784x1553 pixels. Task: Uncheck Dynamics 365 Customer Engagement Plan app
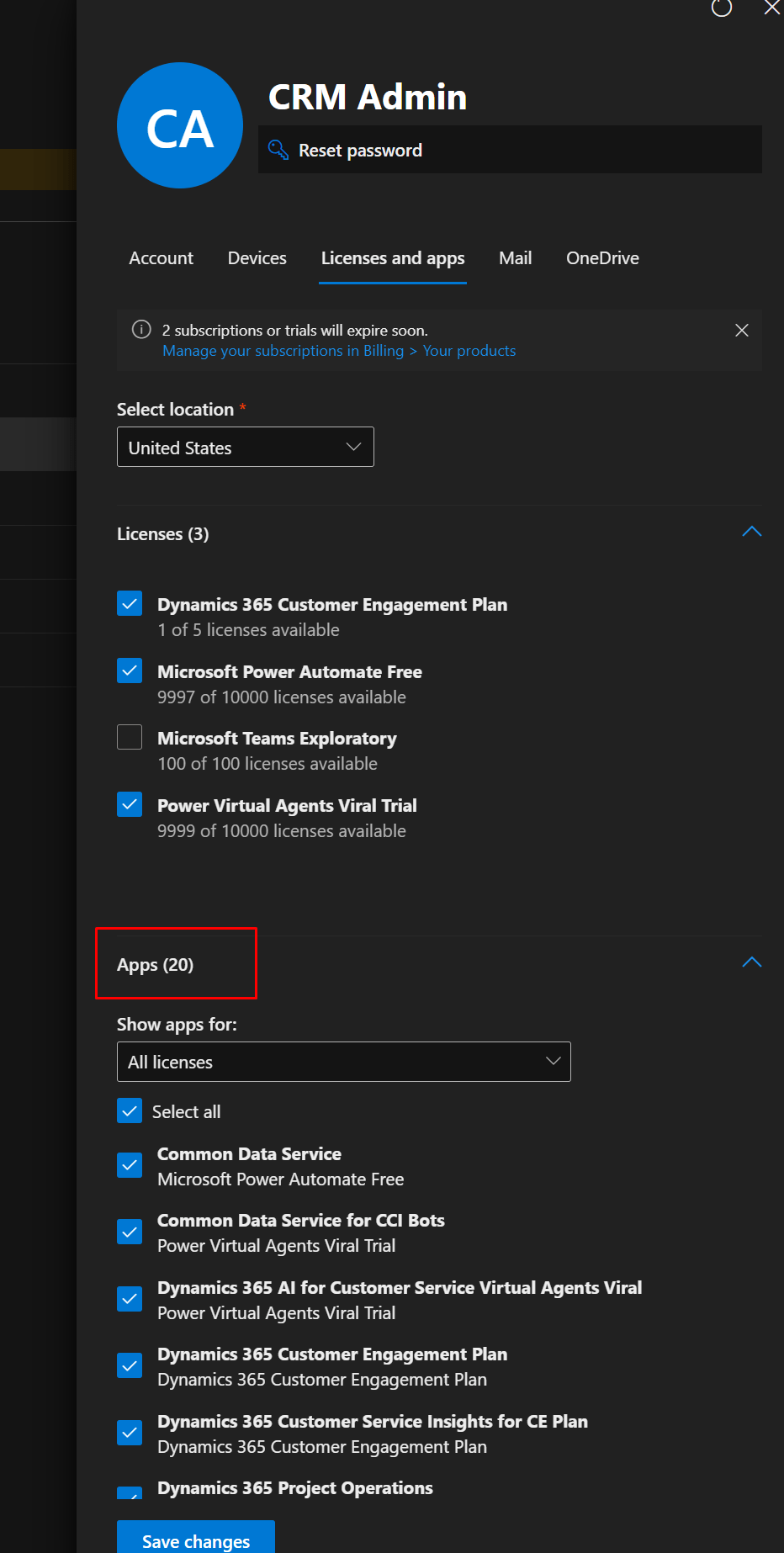pyautogui.click(x=130, y=1365)
